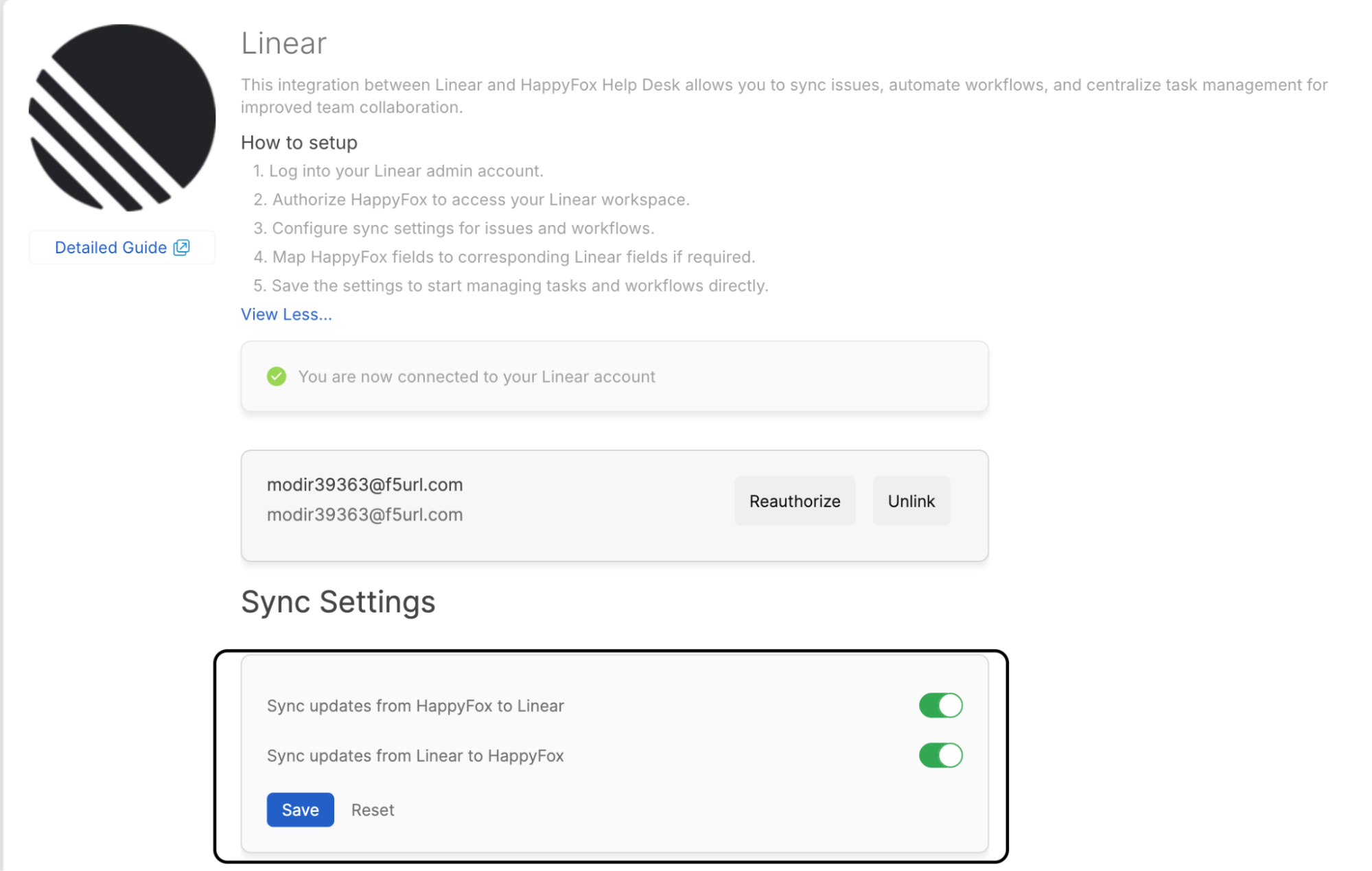Click 'Sync updates from Linear to HappyFox' label
This screenshot has width=1372, height=871.
tap(415, 756)
